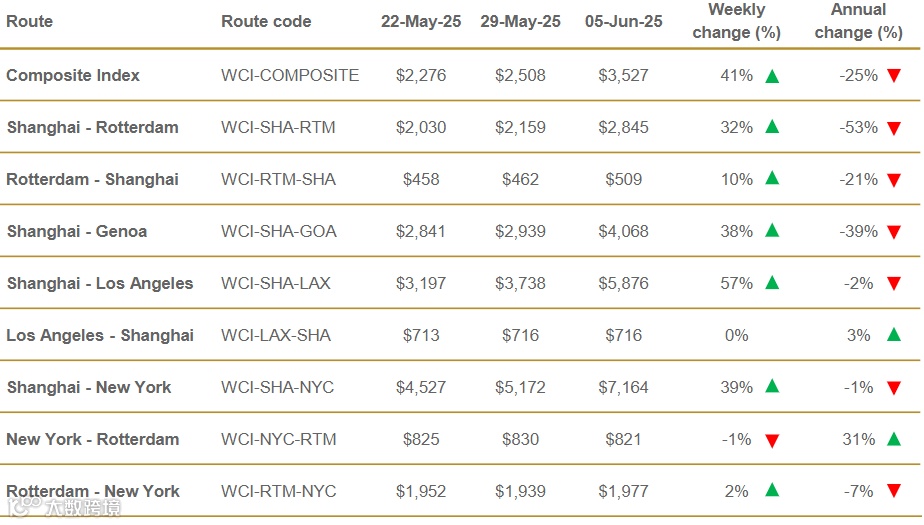Click red arrow beside Rotterdam - New York -7%
Screen dimensions: 924x525
point(893,492)
